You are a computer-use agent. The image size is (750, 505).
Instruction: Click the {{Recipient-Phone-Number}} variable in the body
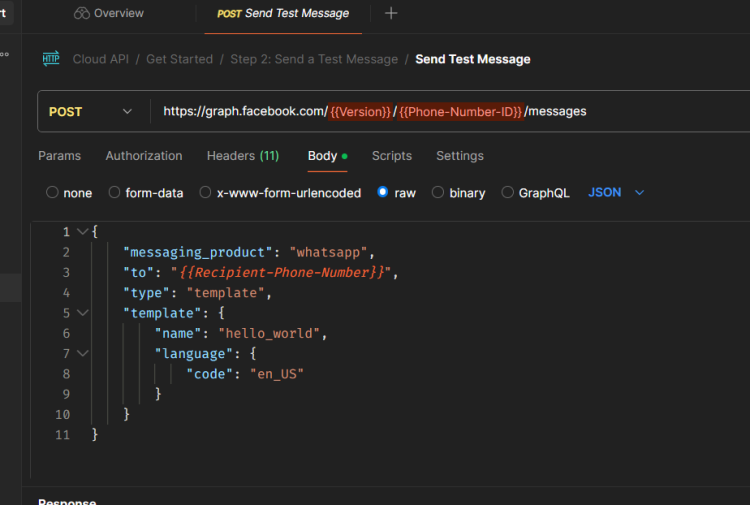[x=282, y=273]
